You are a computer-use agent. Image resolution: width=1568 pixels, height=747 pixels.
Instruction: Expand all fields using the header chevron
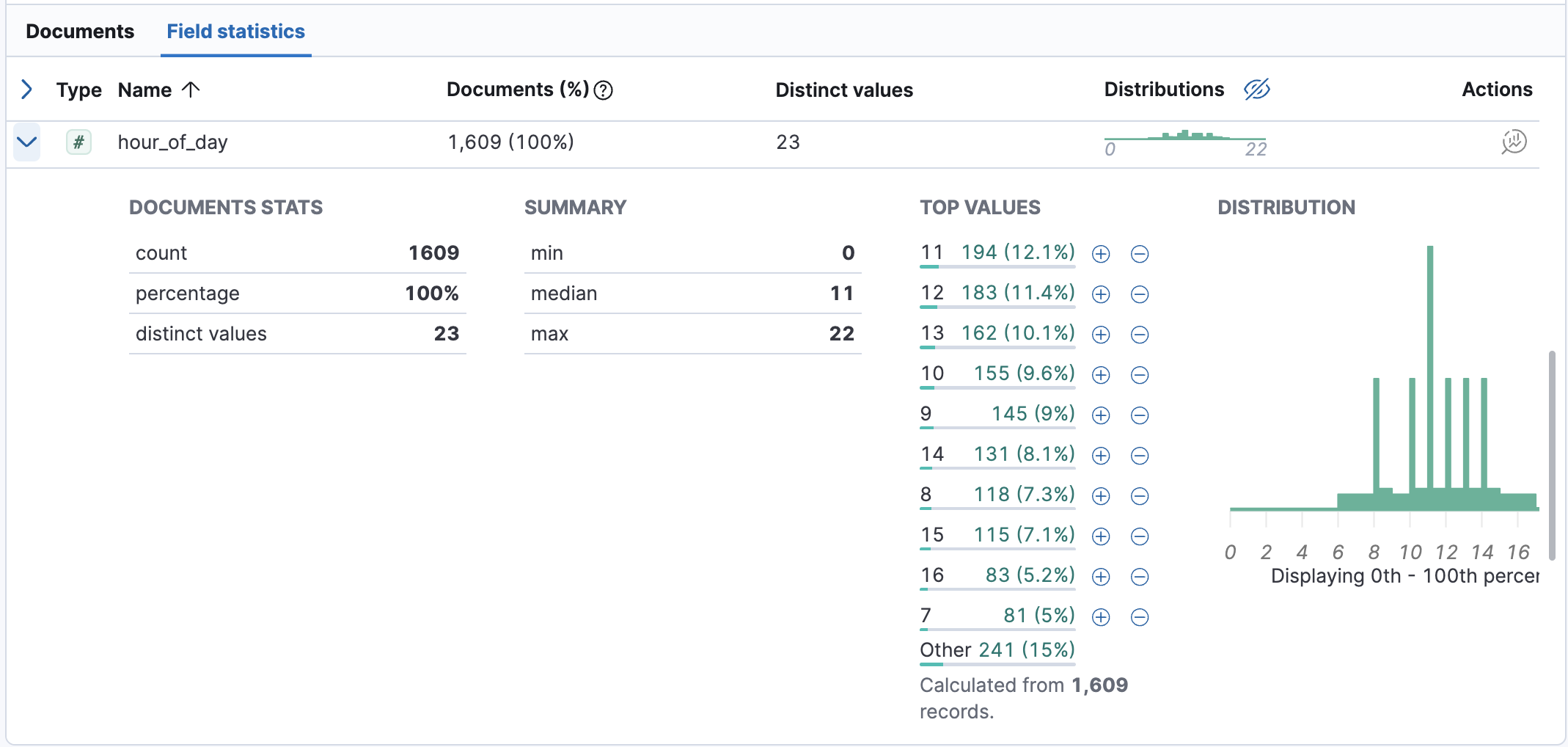[26, 89]
